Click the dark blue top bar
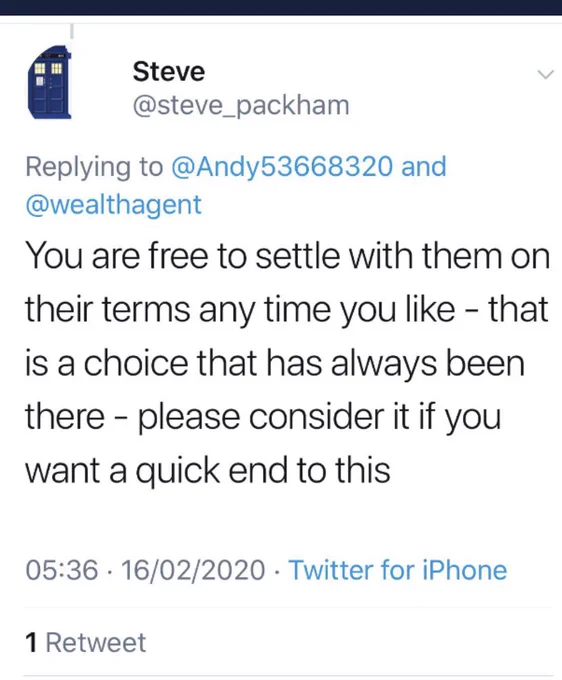Viewport: 562px width, 680px height. point(281,7)
